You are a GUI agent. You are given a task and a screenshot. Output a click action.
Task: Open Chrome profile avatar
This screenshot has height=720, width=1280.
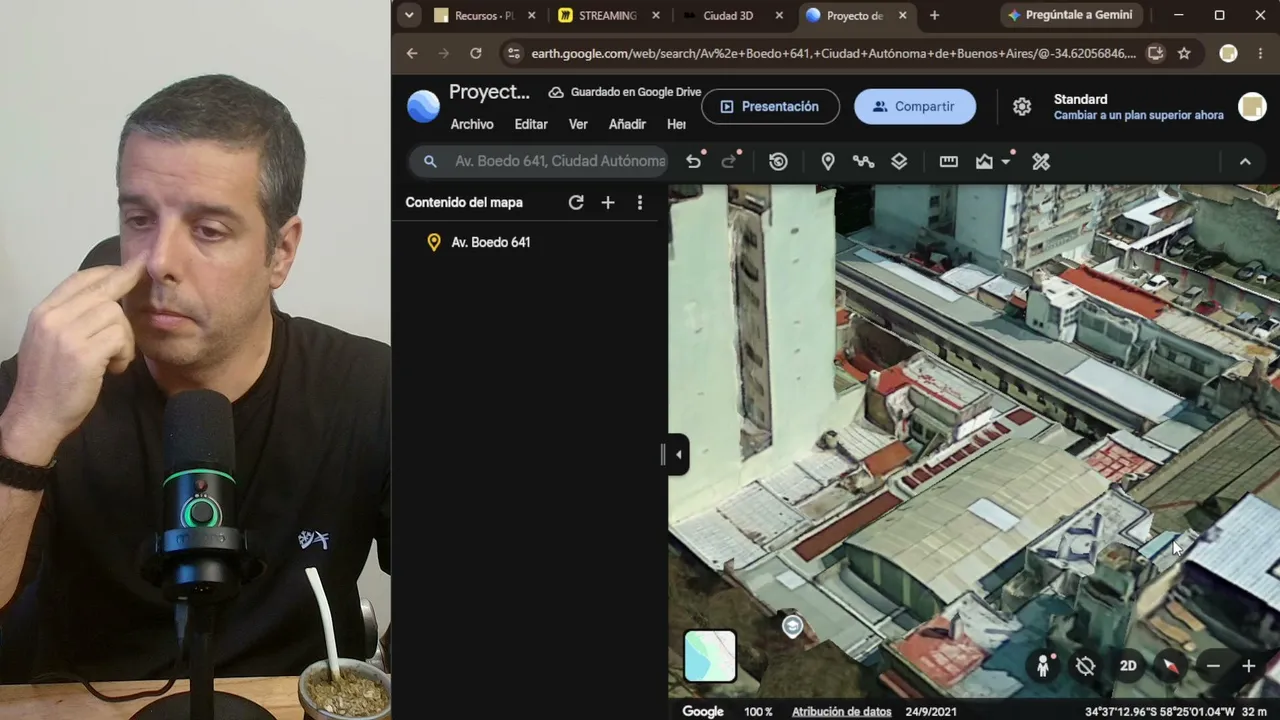[x=1228, y=53]
